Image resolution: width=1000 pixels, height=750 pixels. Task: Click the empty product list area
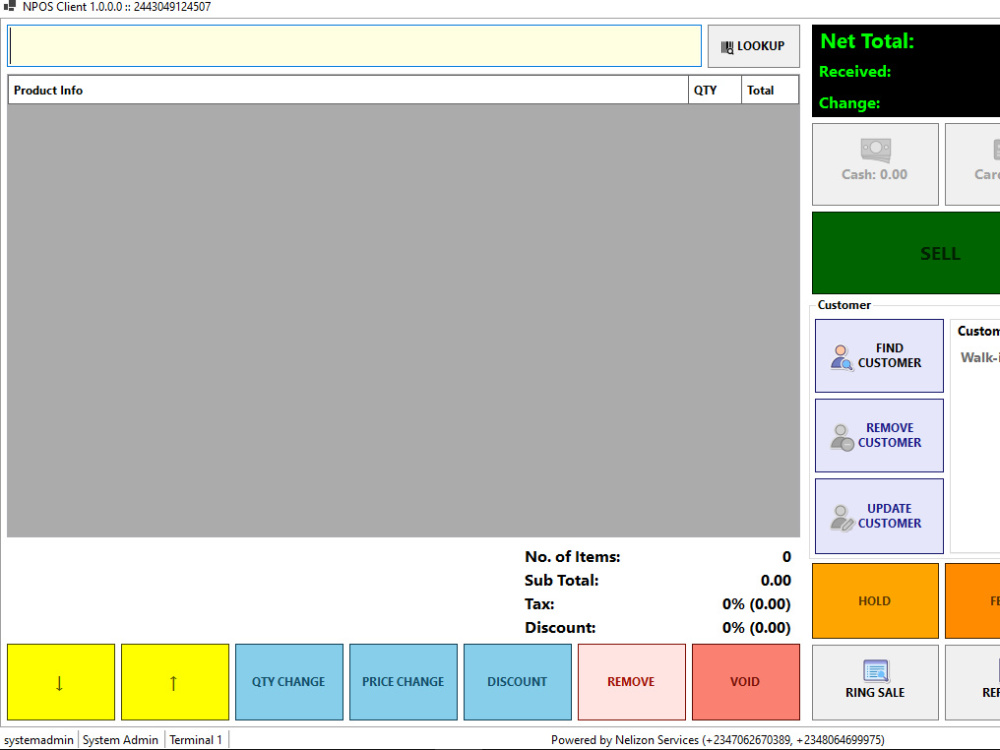click(x=403, y=320)
